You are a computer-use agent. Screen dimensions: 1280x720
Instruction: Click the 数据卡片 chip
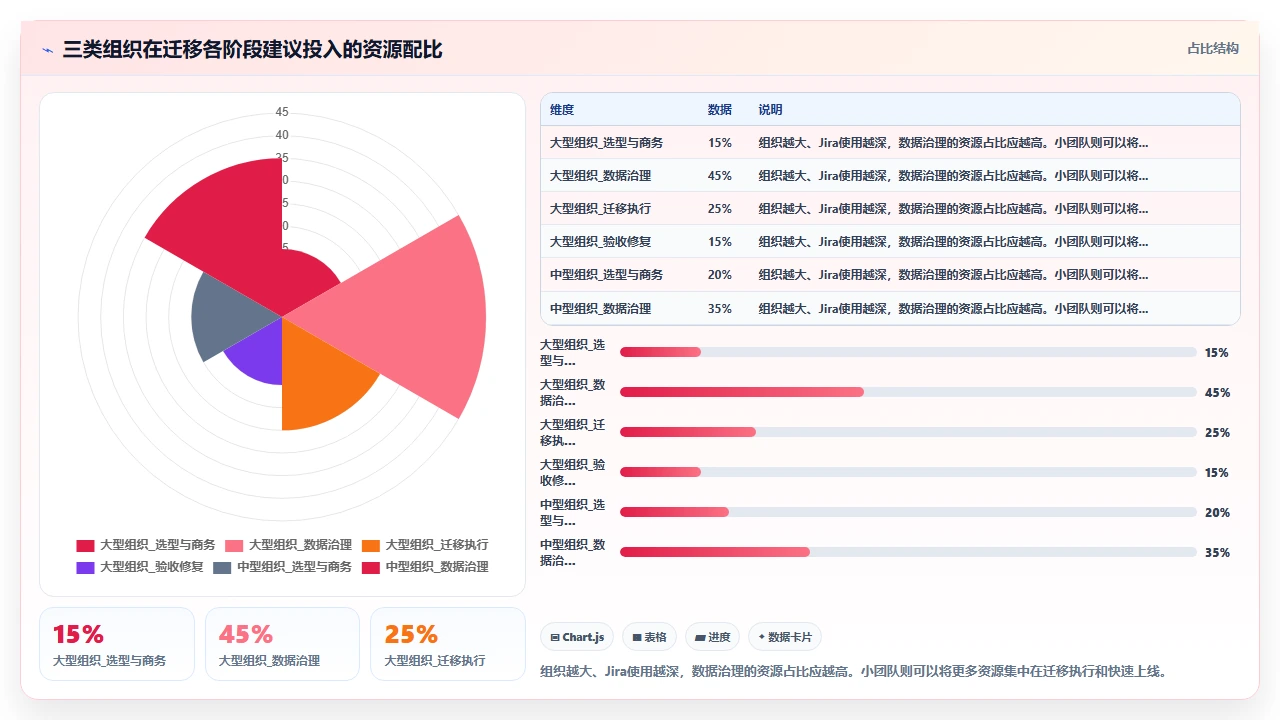pyautogui.click(x=785, y=637)
